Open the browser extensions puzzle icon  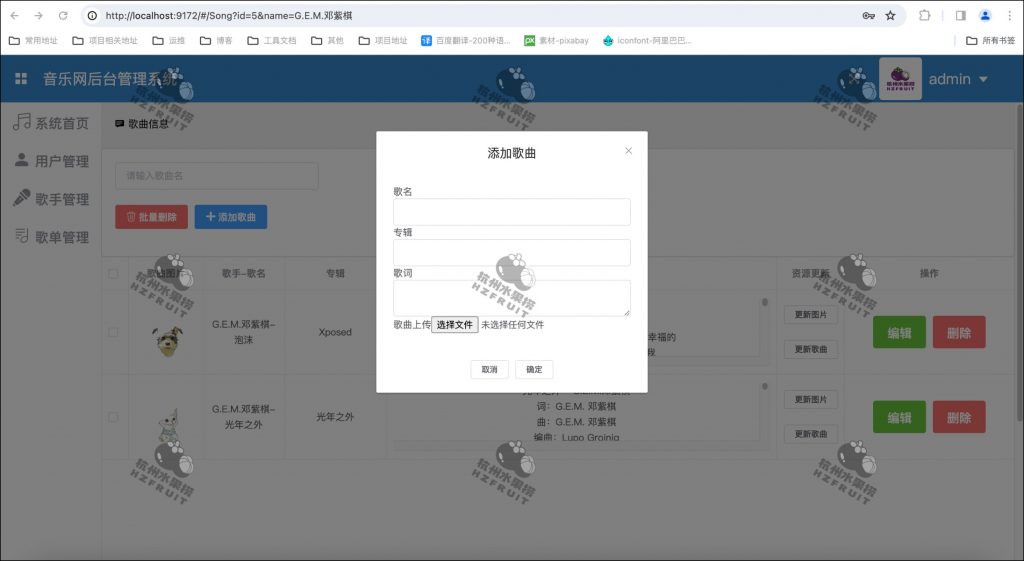(924, 15)
